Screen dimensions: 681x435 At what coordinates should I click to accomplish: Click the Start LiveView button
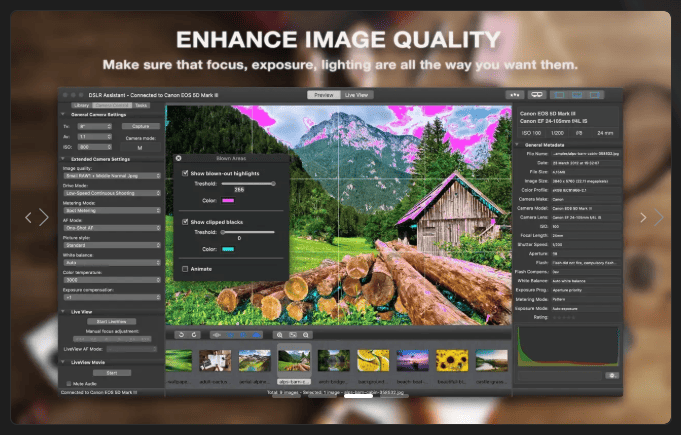pyautogui.click(x=112, y=321)
